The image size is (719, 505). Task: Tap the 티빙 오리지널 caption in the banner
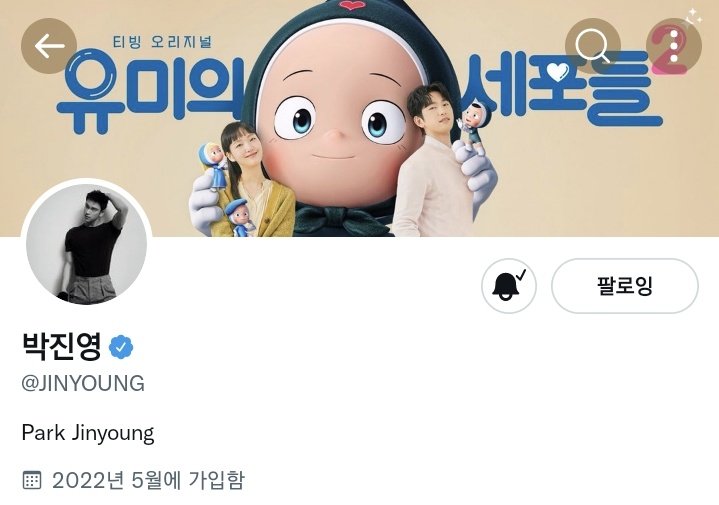[x=162, y=42]
